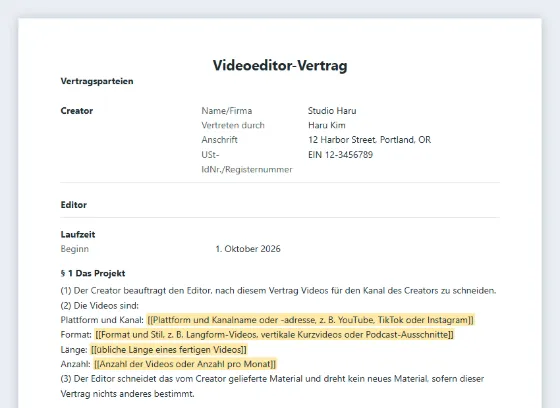Click the Vertreten durch label
Image resolution: width=560 pixels, height=408 pixels.
pos(233,125)
